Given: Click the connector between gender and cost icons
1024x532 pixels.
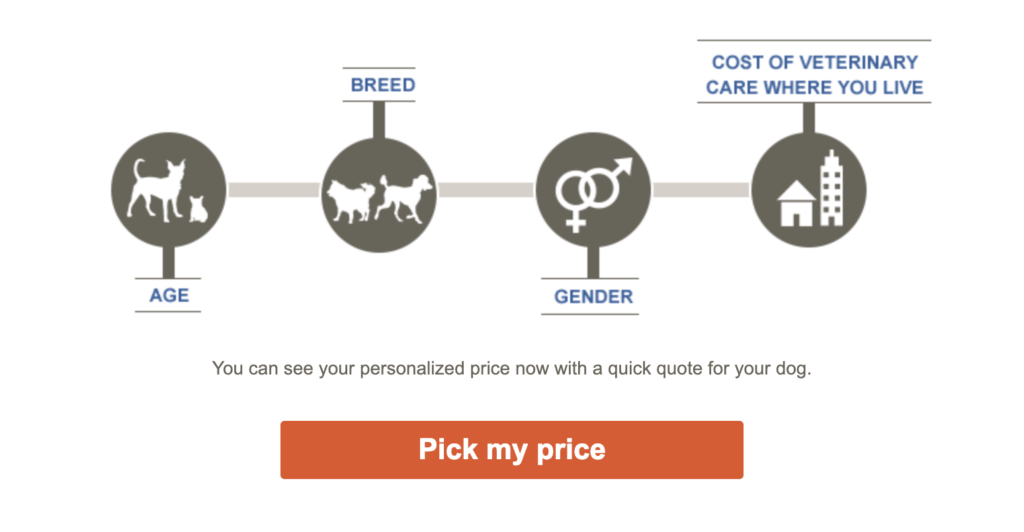Looking at the screenshot, I should click(x=700, y=189).
